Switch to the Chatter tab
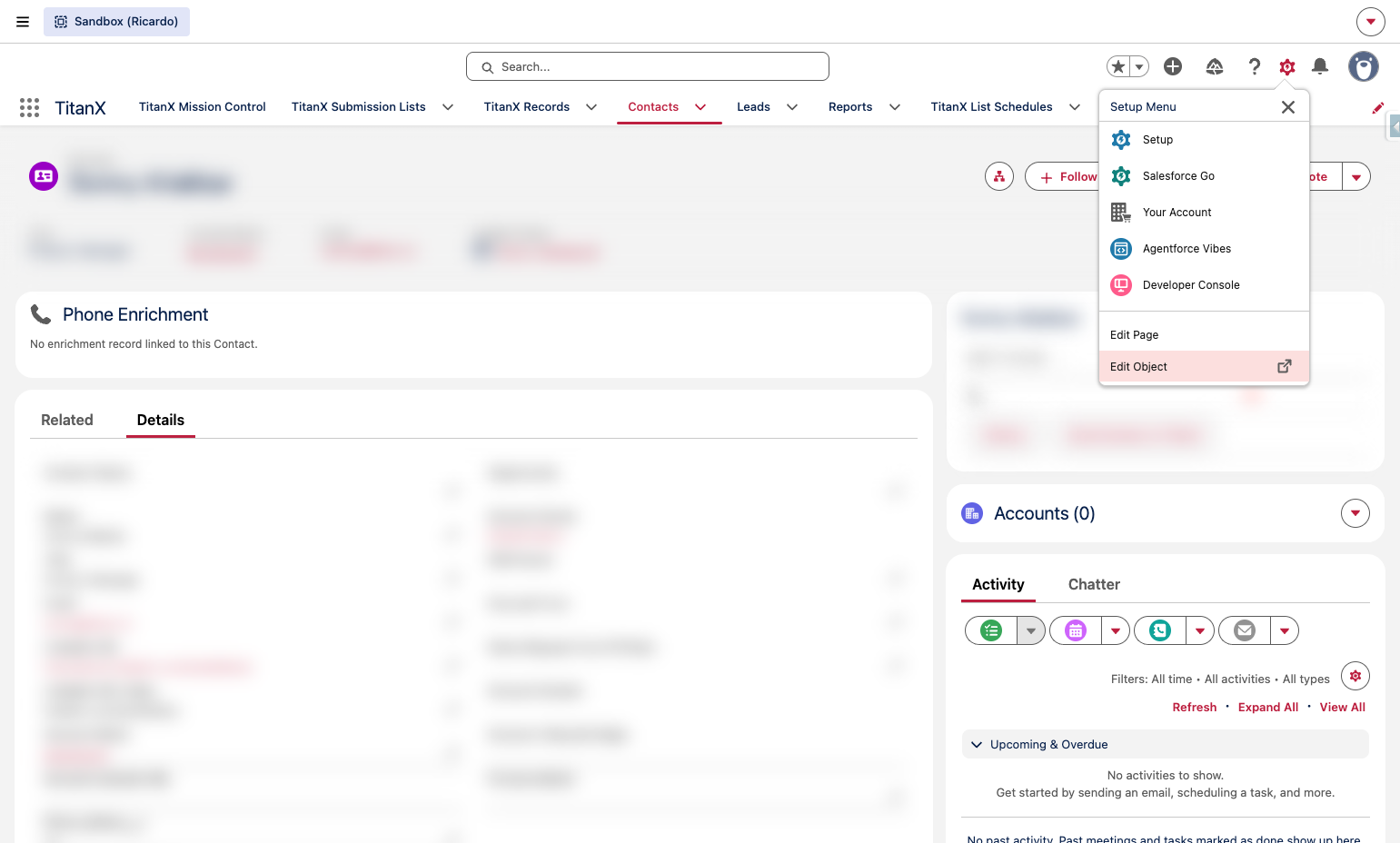Viewport: 1400px width, 843px height. click(x=1094, y=584)
